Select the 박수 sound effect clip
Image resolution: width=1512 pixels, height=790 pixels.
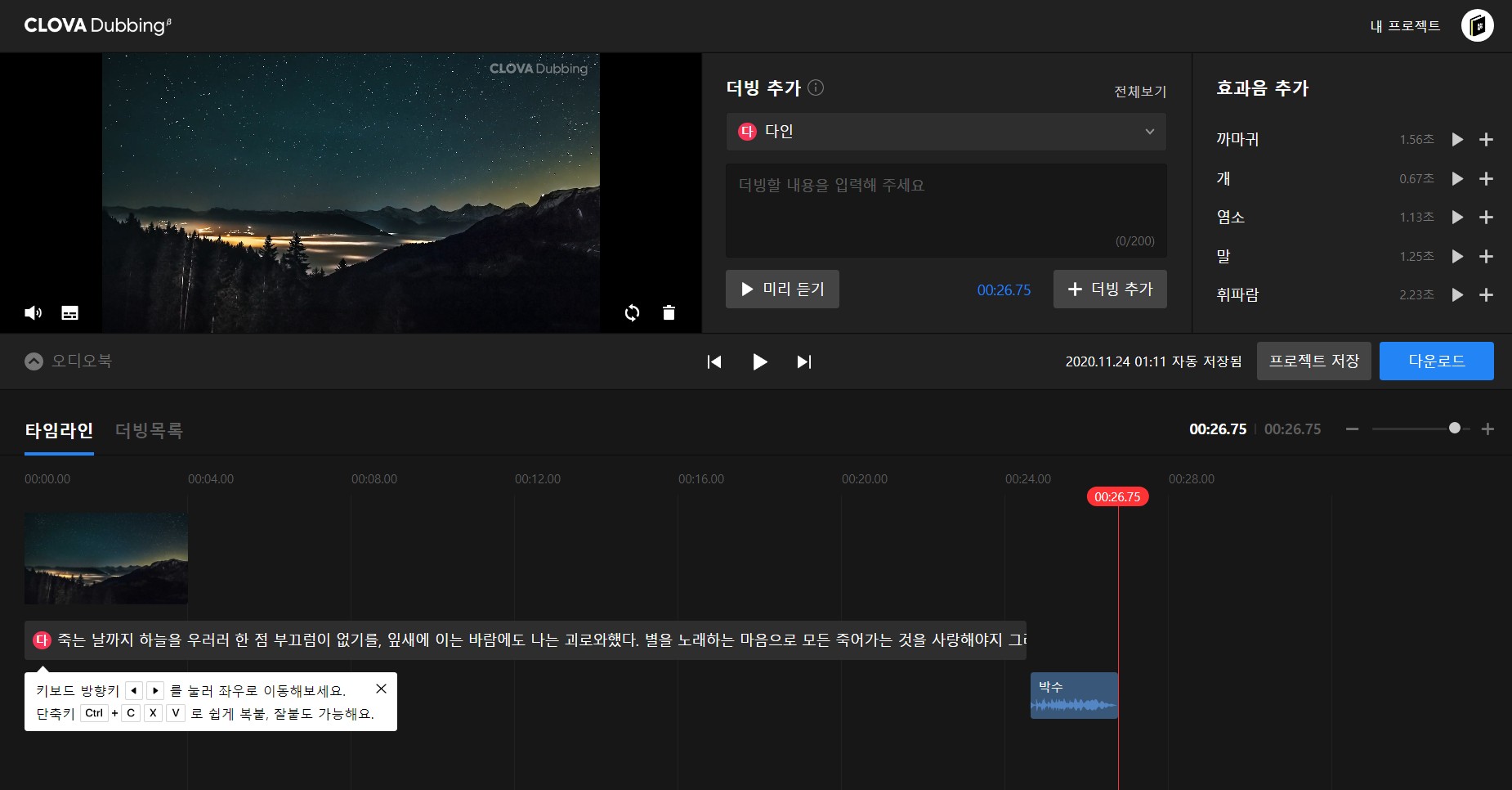pyautogui.click(x=1074, y=696)
